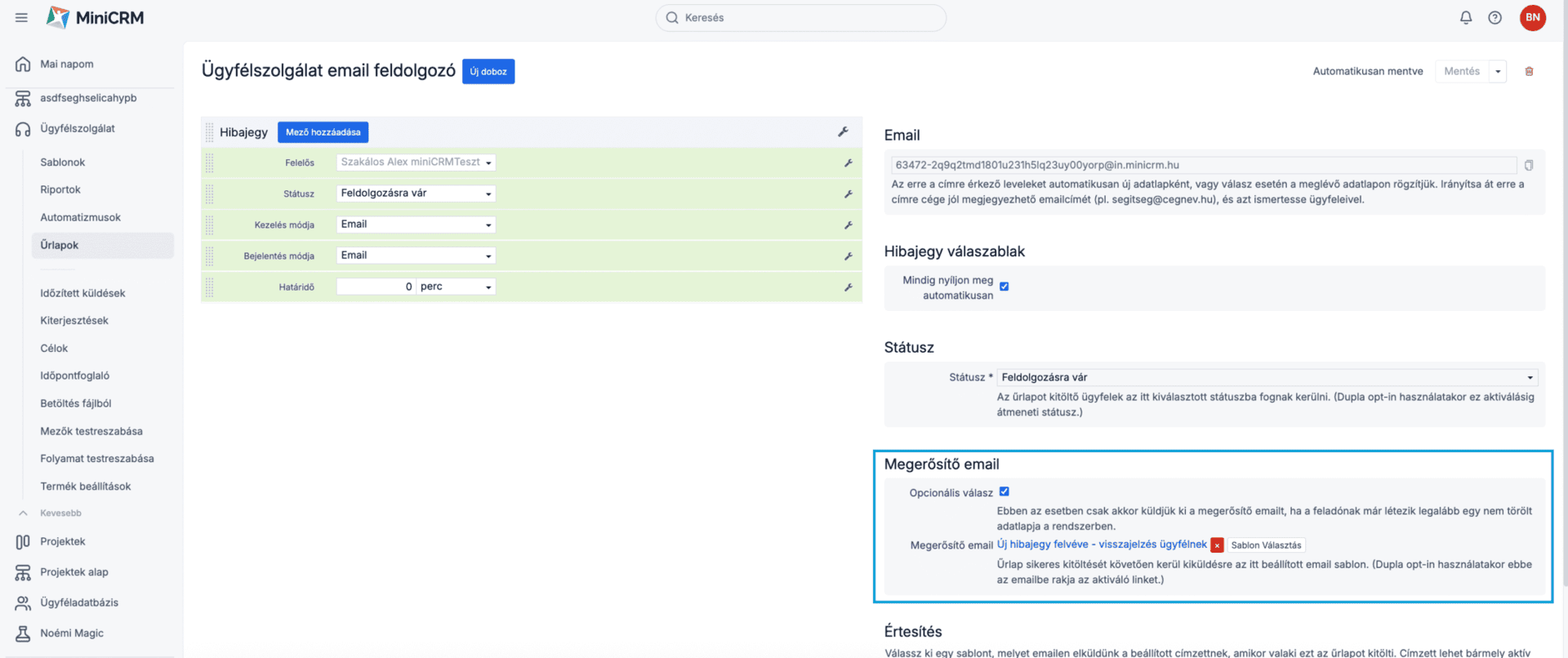
Task: Open the Határidő unit dropdown showing perc
Action: coord(456,287)
